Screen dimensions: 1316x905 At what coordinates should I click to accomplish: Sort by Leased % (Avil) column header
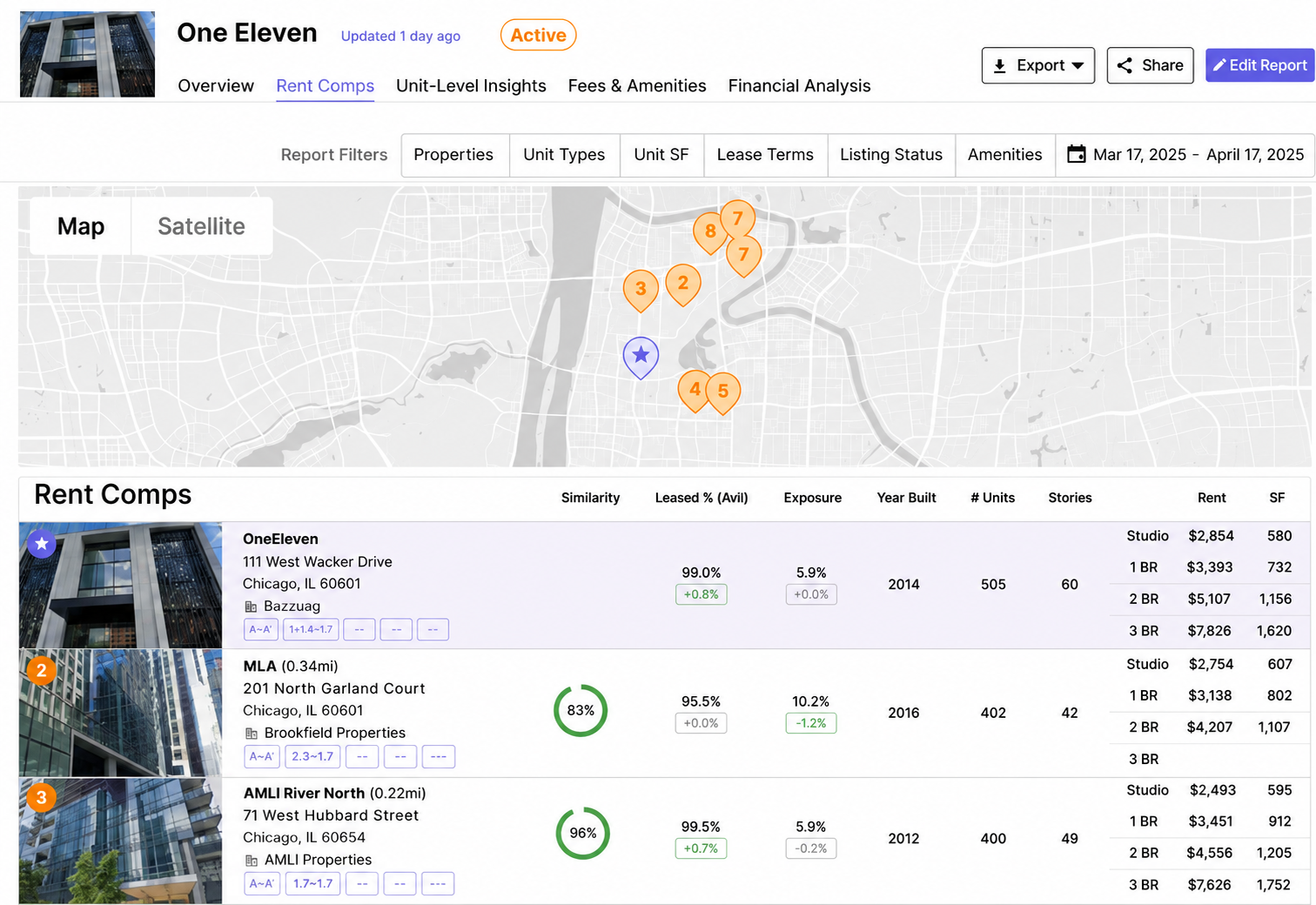coord(702,498)
